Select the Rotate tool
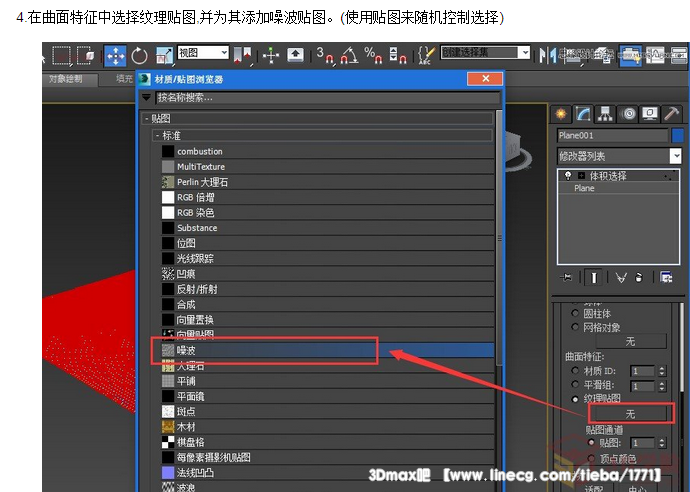 coord(139,56)
